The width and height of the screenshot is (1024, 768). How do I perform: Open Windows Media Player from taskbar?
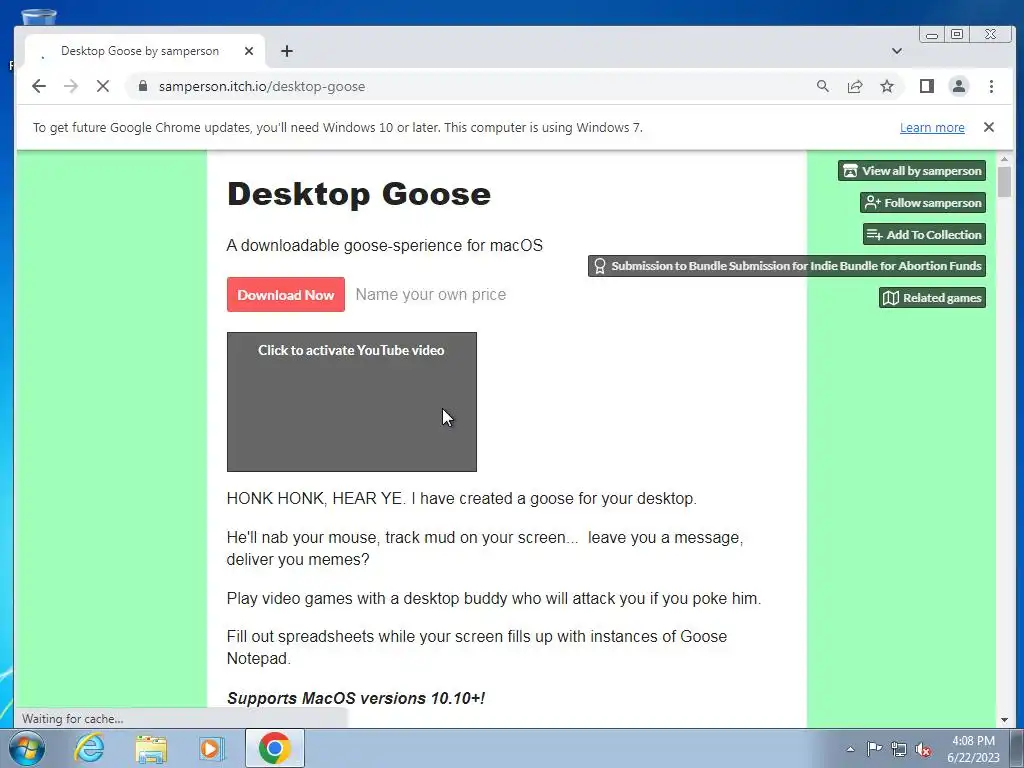coord(212,748)
